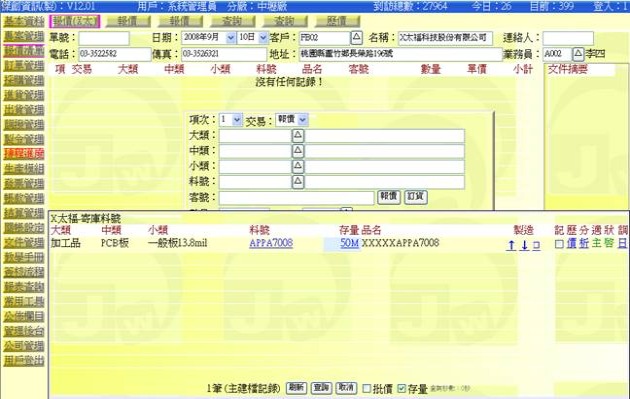Open the APPA7008 part number link
The height and width of the screenshot is (399, 630).
271,243
